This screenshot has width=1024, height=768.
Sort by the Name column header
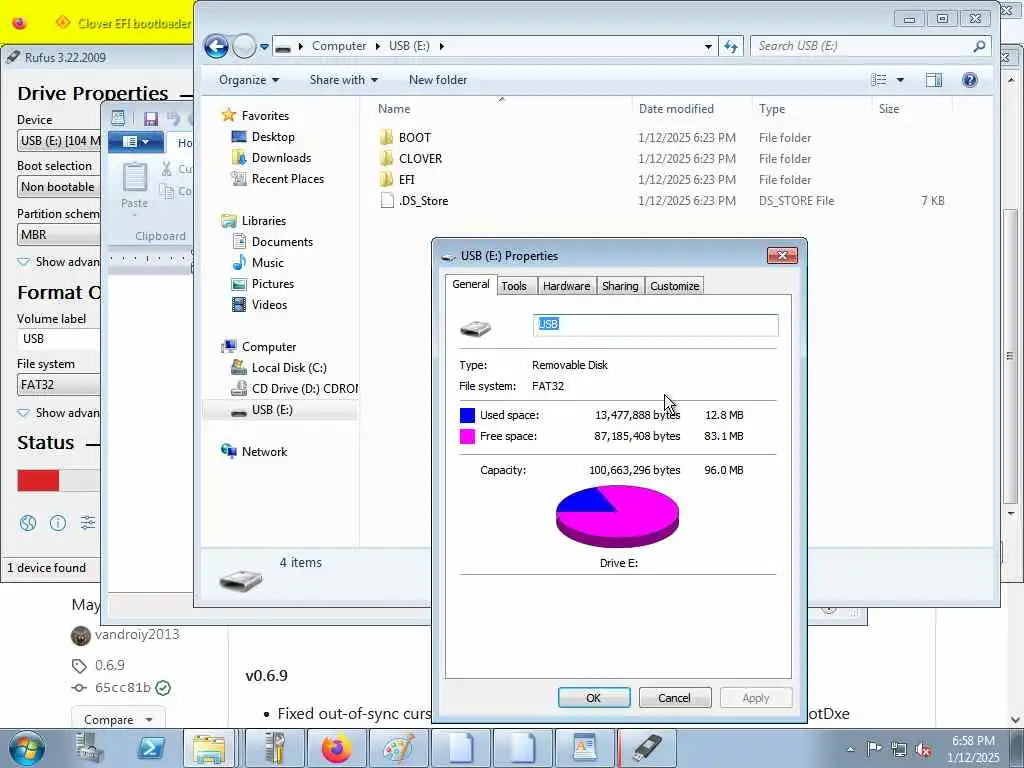(394, 109)
